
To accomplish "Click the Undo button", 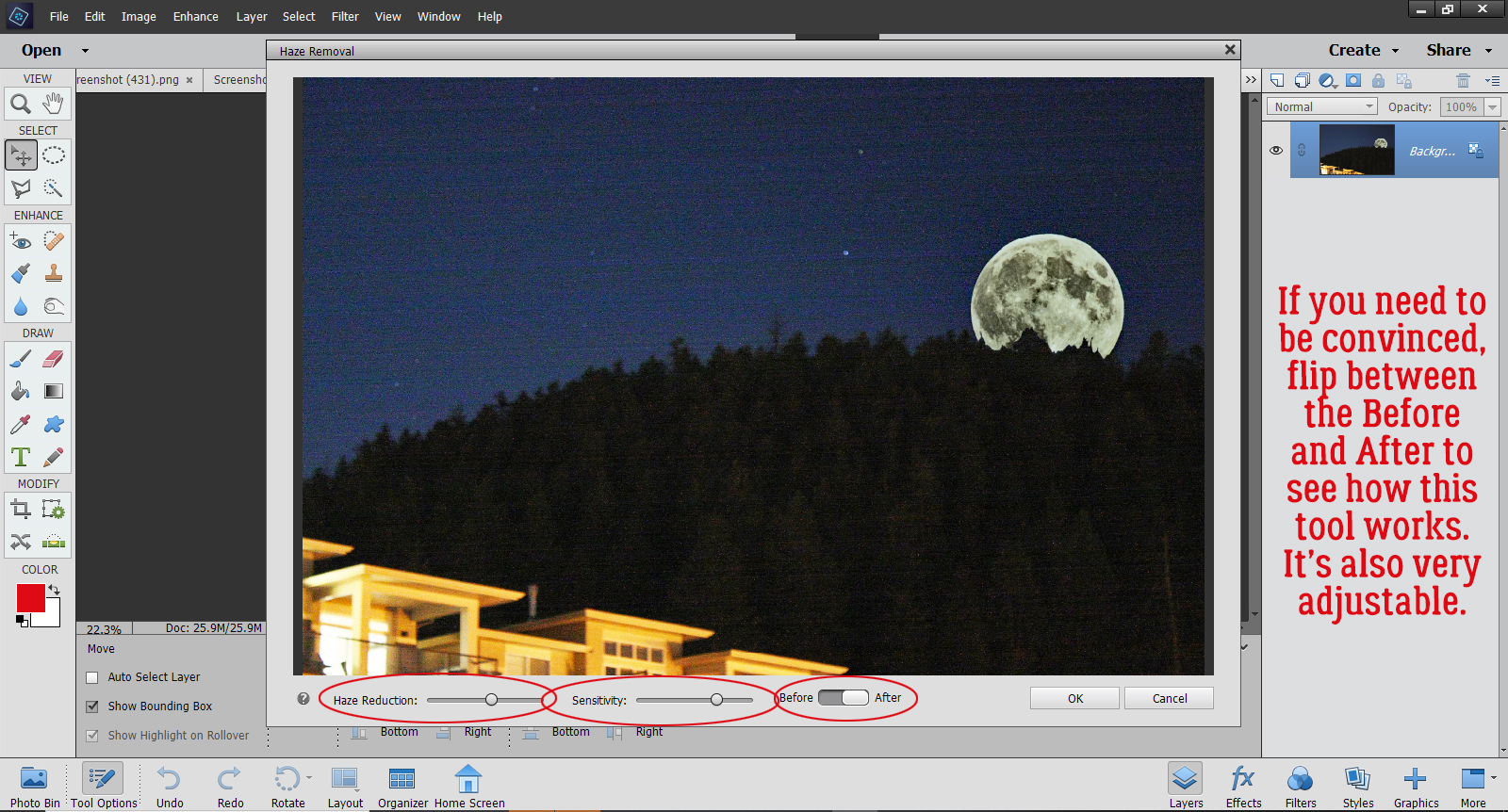I will coord(170,787).
